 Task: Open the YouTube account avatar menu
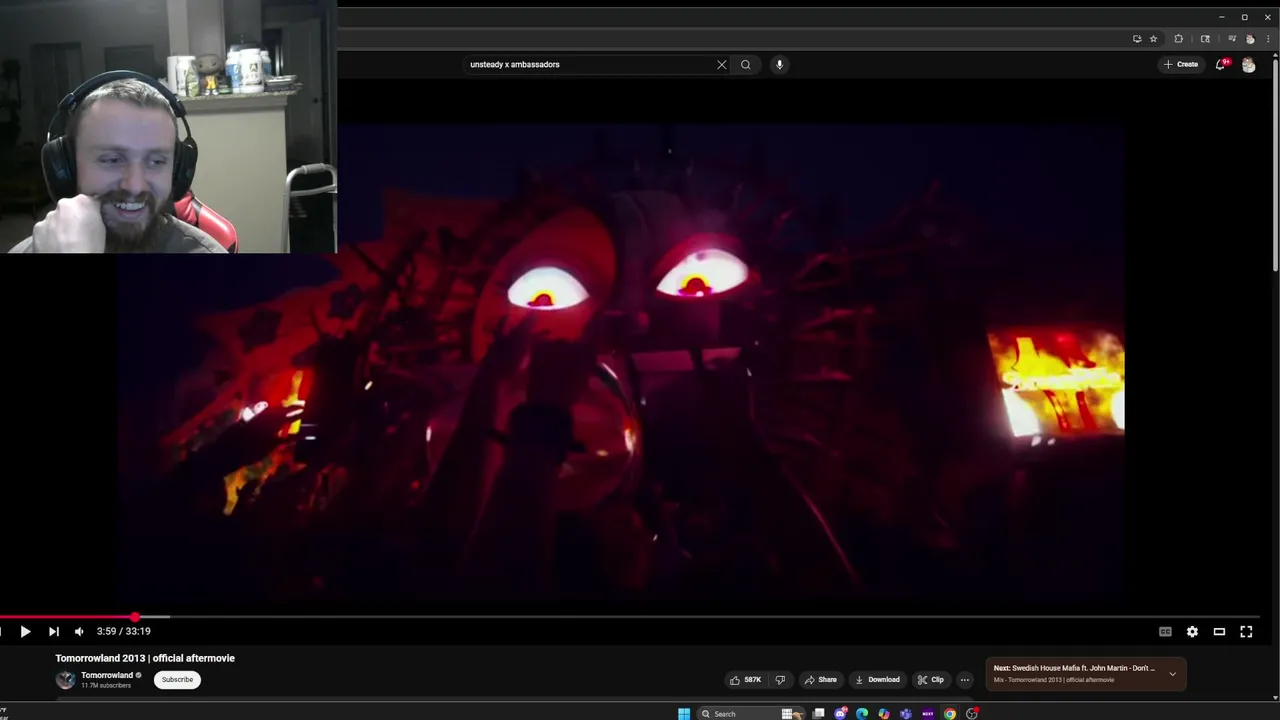(x=1248, y=64)
